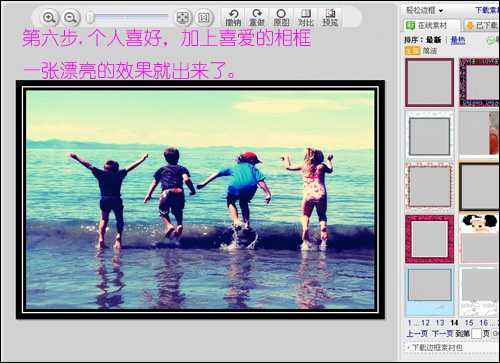Select the 全部 category filter
Screen dimensions: 500x363
tap(412, 51)
